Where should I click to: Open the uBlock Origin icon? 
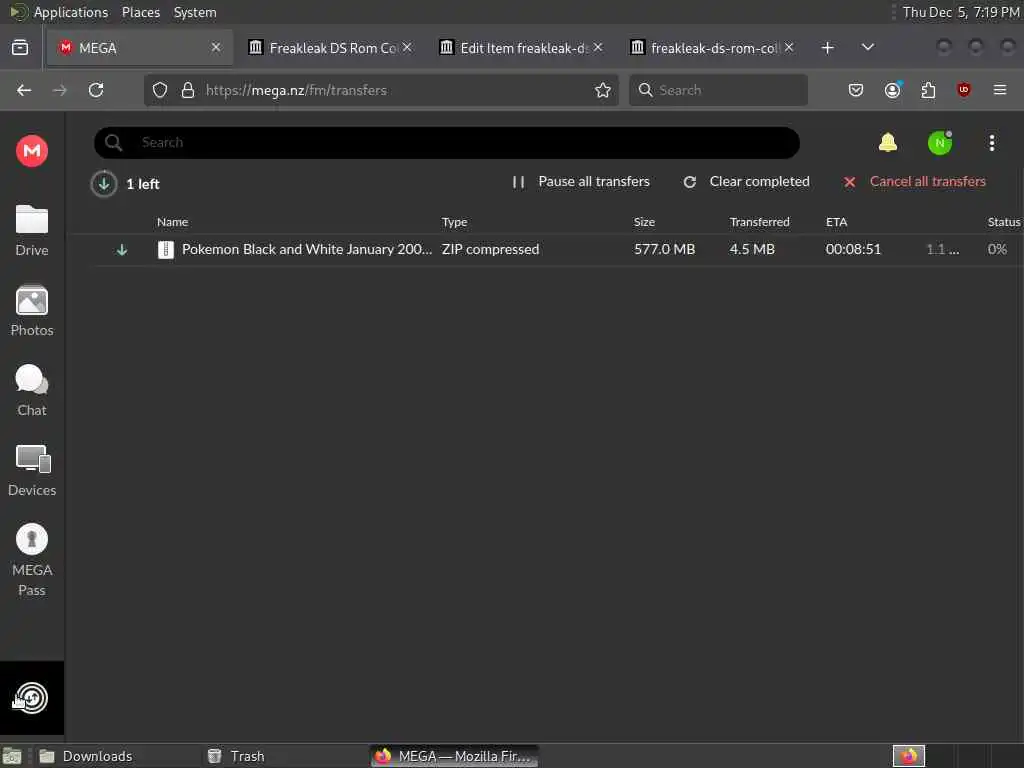(964, 90)
